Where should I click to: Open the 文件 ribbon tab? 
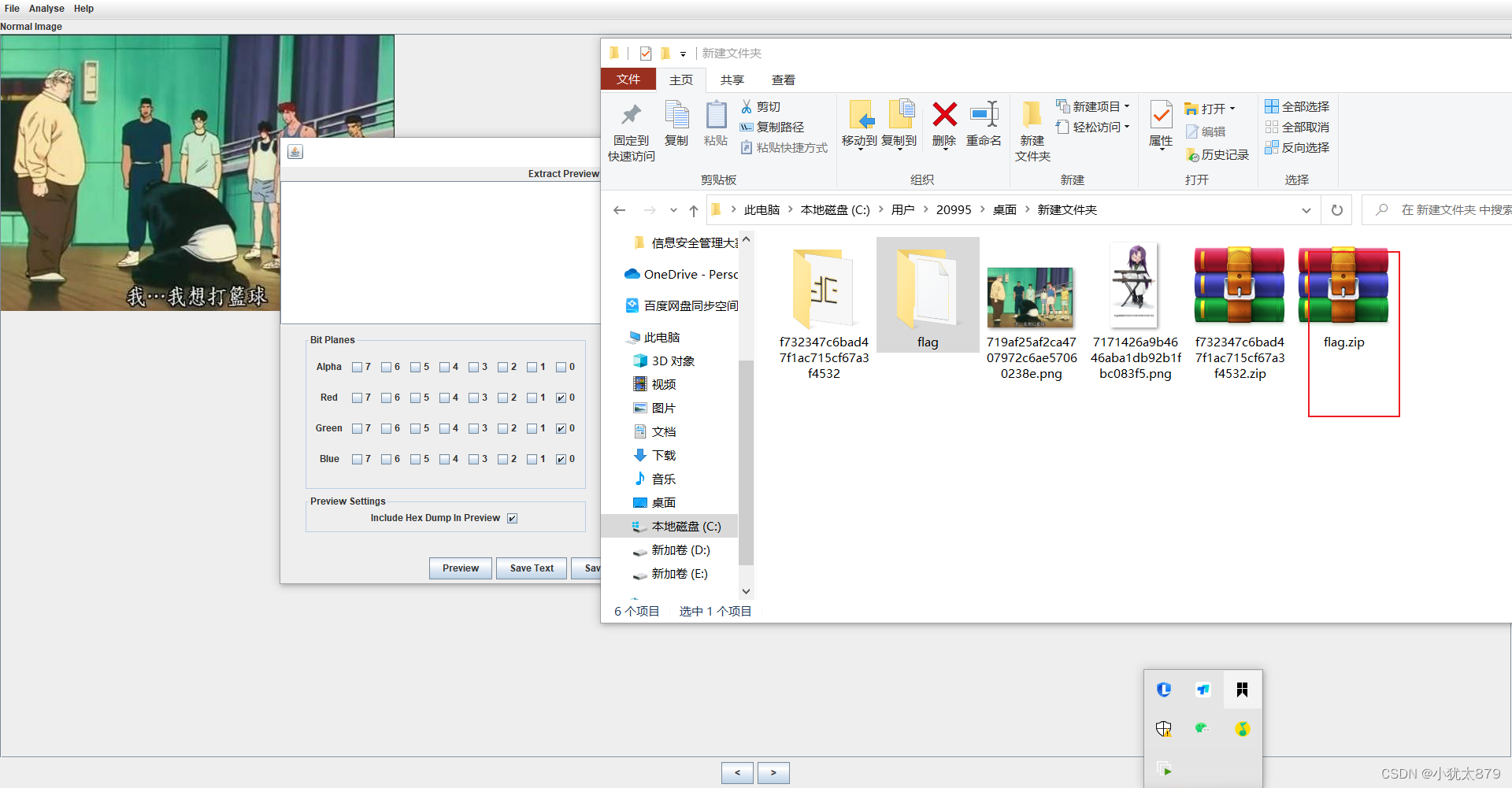click(628, 80)
